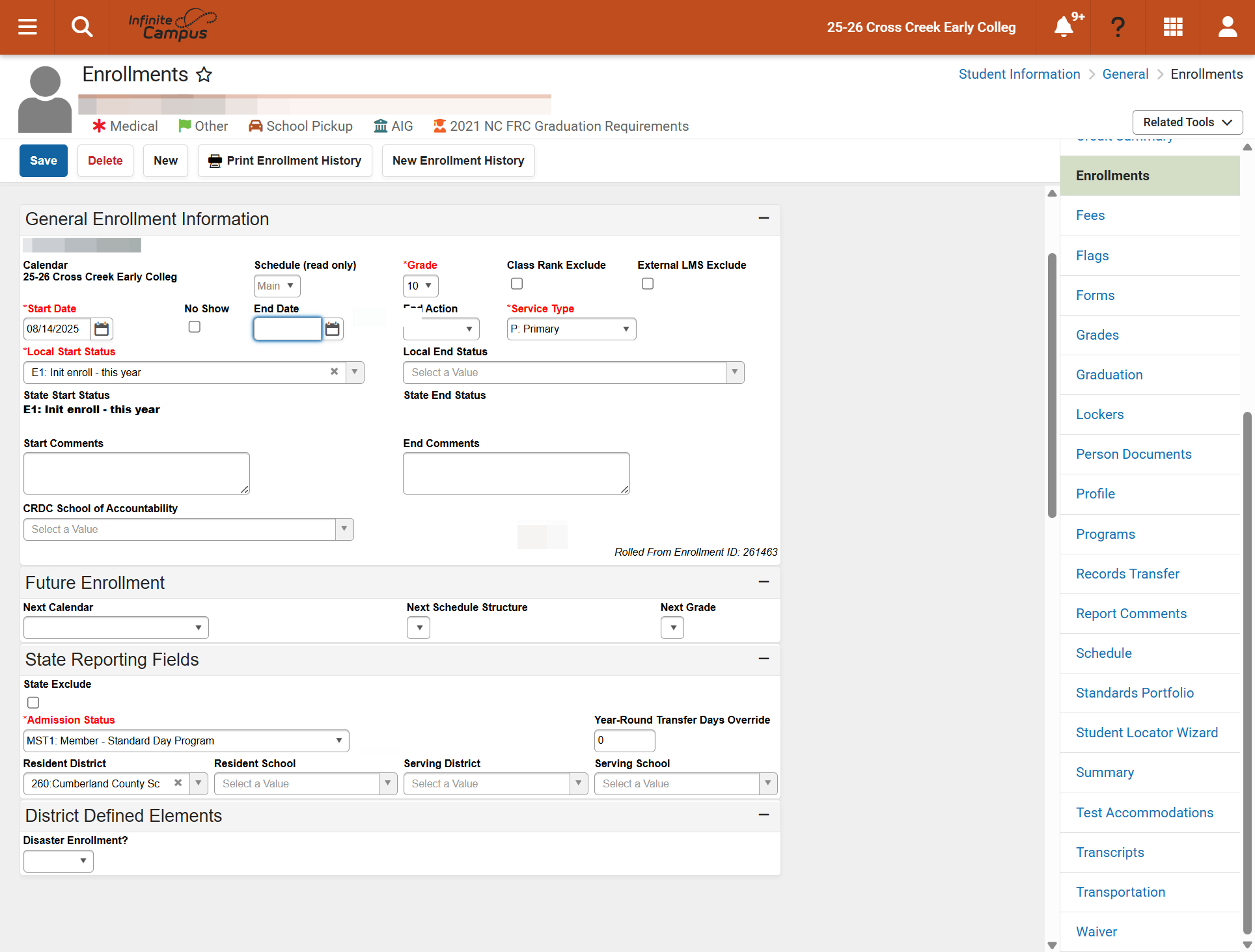Toggle the No Show checkbox
This screenshot has height=952, width=1255.
(x=195, y=327)
